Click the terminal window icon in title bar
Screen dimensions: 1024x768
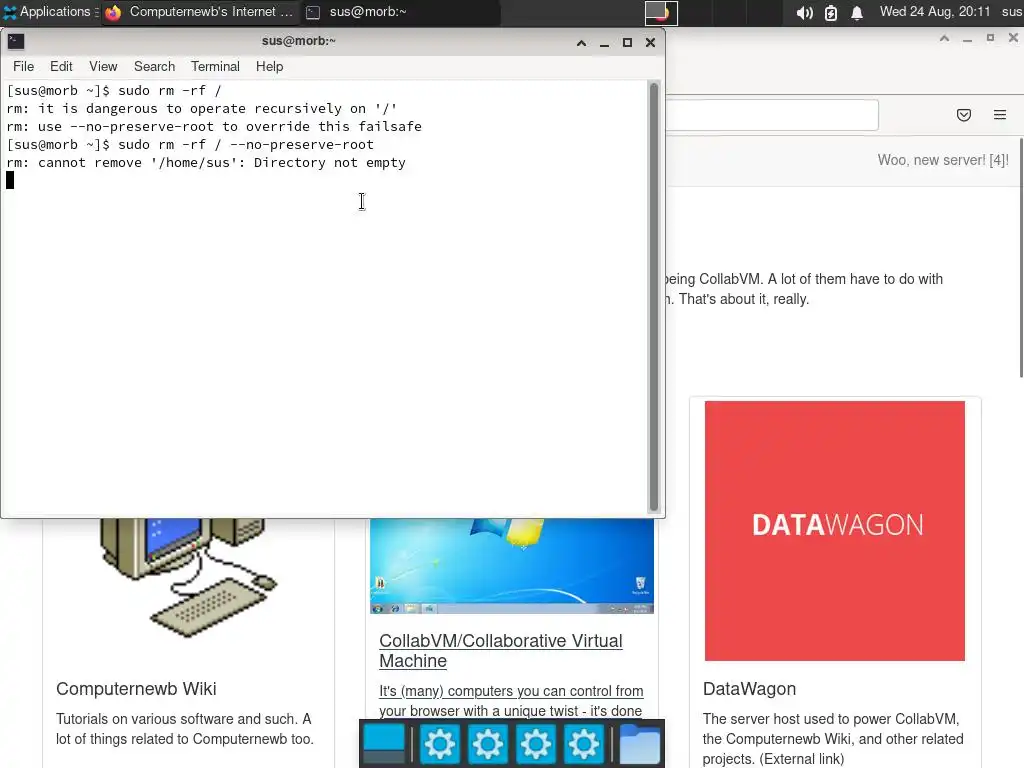(x=16, y=42)
